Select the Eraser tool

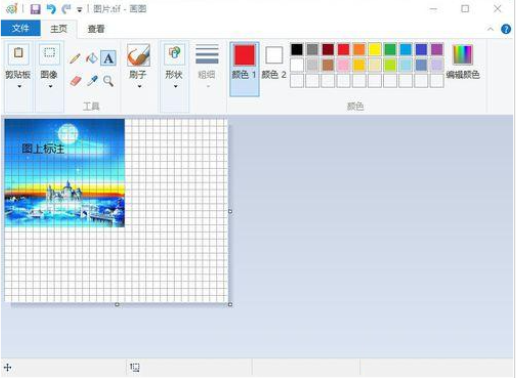coord(76,81)
